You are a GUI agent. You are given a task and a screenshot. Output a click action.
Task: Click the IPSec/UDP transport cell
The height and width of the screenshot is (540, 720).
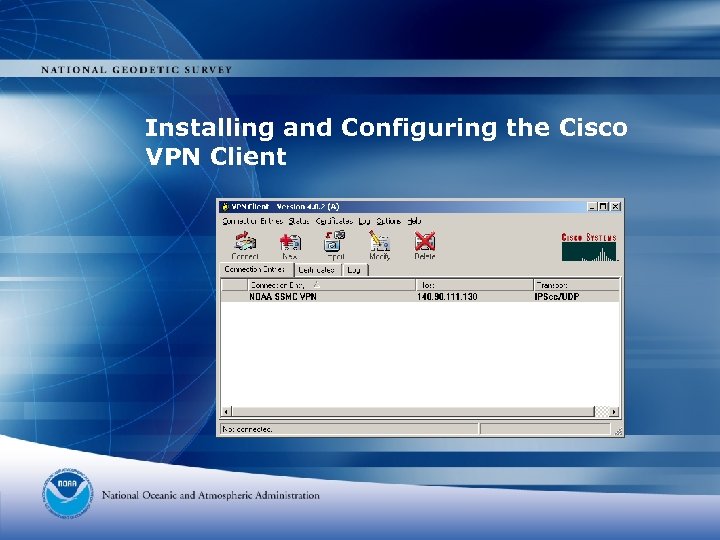(x=557, y=297)
